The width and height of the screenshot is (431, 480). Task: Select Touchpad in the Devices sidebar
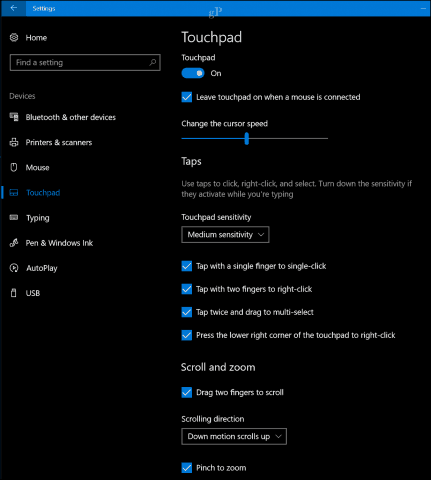coord(43,193)
